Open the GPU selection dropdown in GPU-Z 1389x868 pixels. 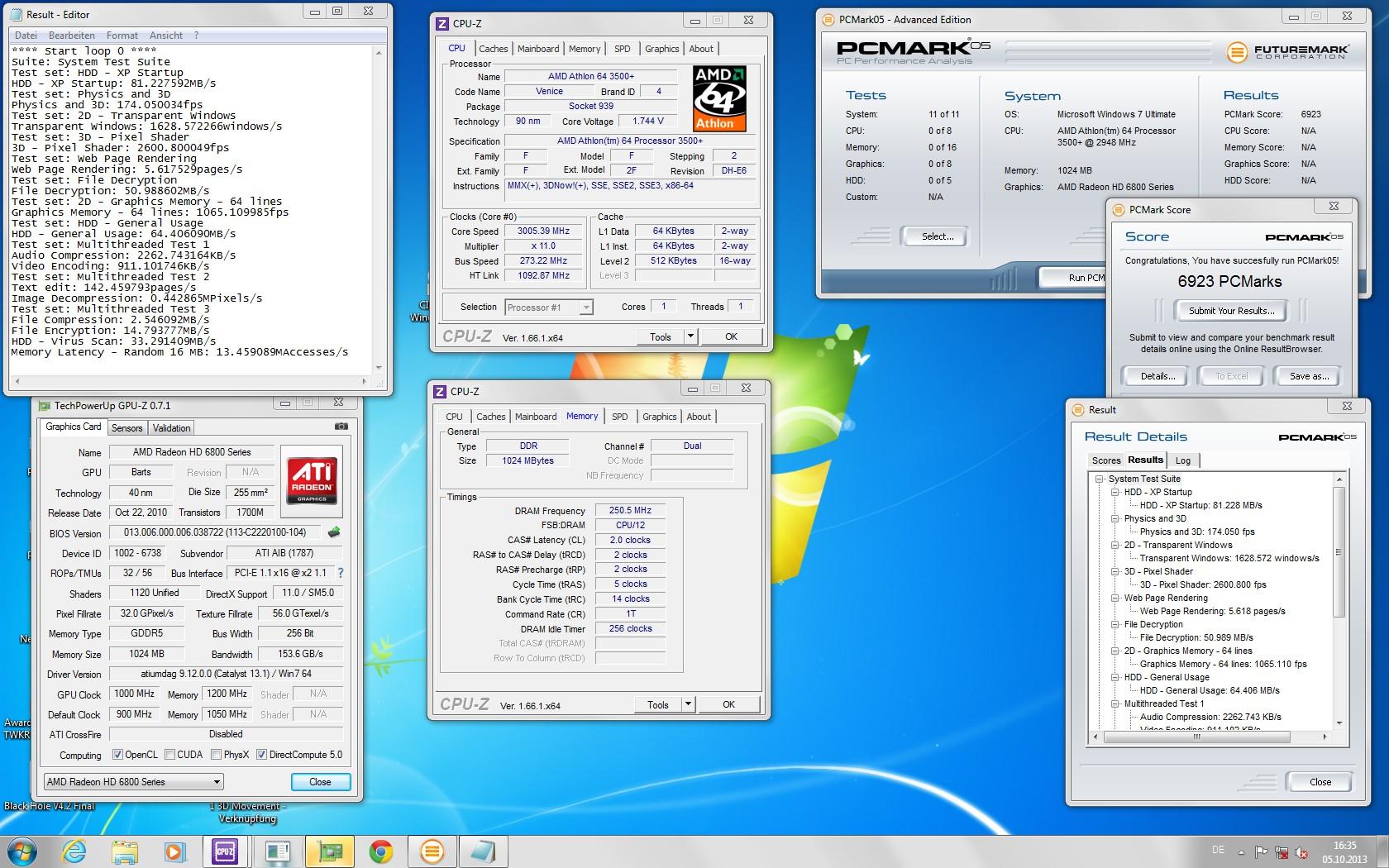click(134, 781)
